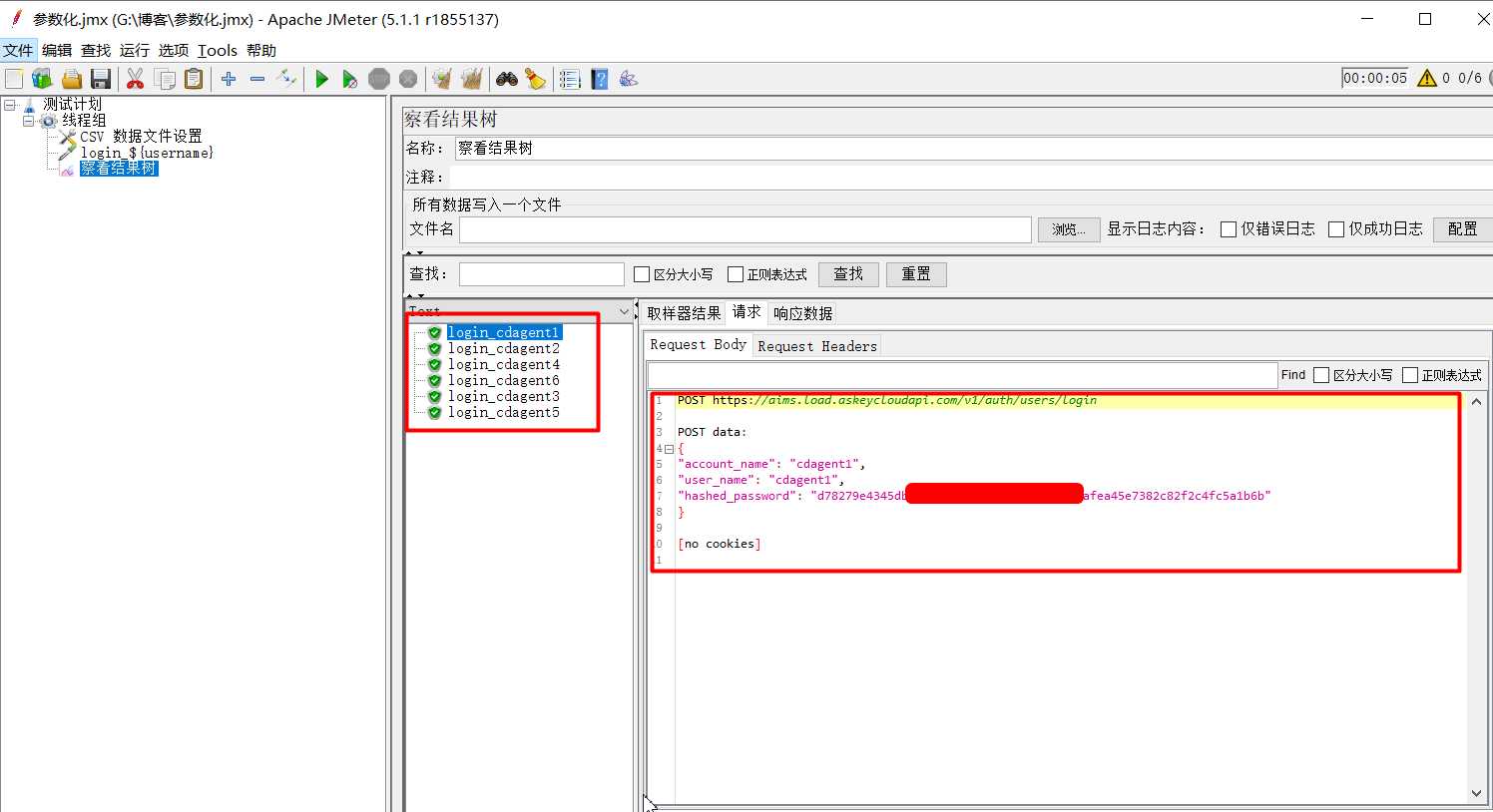Click the 文件名 filename input field
Image resolution: width=1493 pixels, height=812 pixels.
(746, 229)
